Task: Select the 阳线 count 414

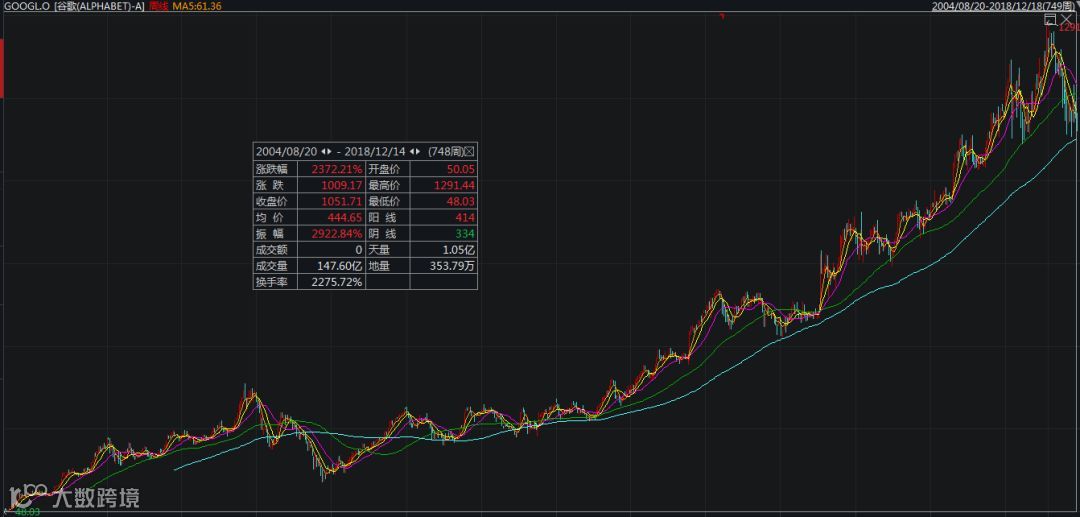Action: point(465,218)
